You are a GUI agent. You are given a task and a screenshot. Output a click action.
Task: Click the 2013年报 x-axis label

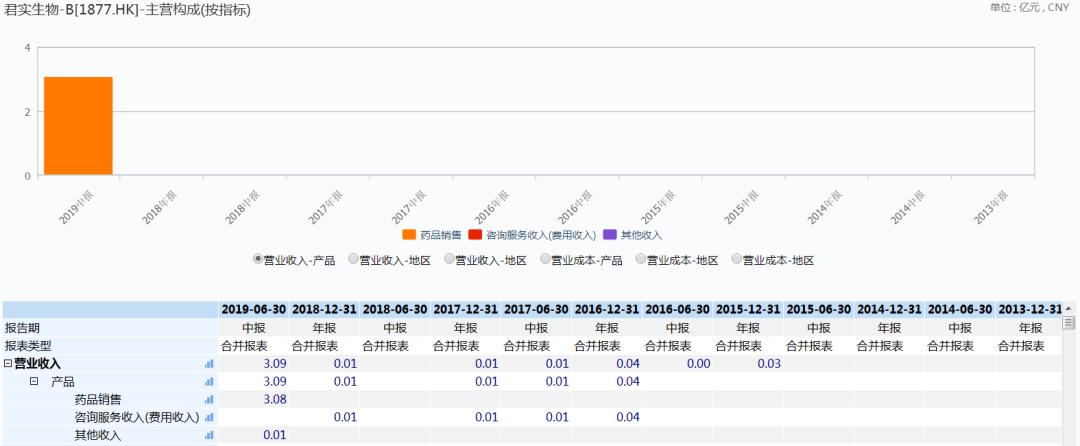[990, 206]
